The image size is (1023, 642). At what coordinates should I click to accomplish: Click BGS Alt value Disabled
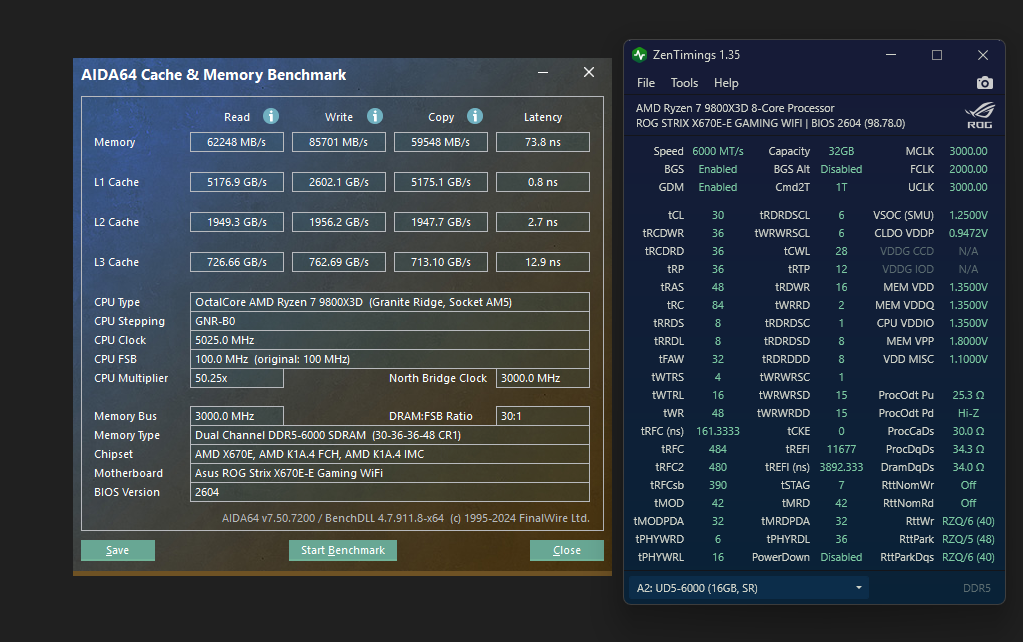[x=841, y=169]
